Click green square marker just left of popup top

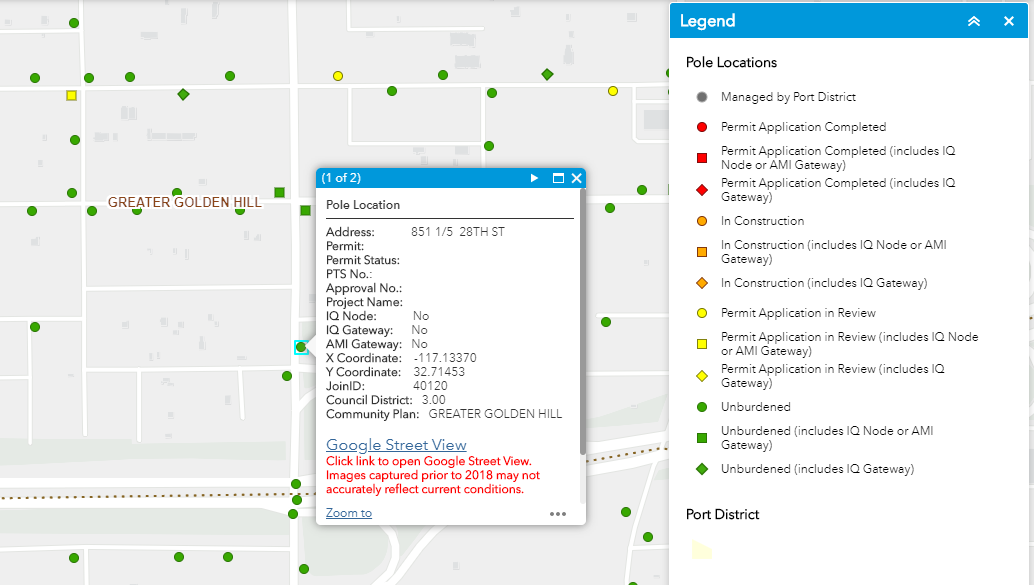click(305, 210)
